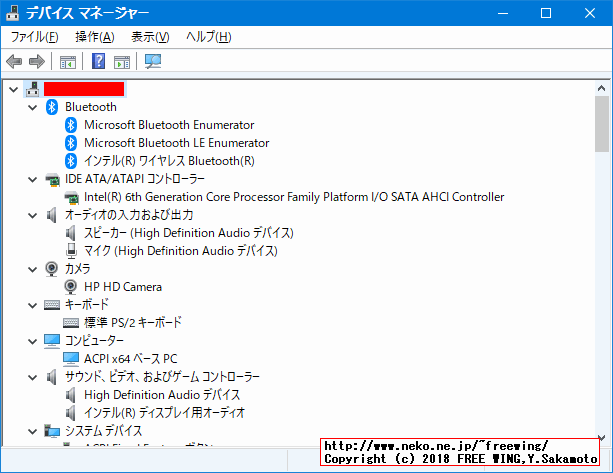Select マイク (High Definition Audio デバイス)

181,251
